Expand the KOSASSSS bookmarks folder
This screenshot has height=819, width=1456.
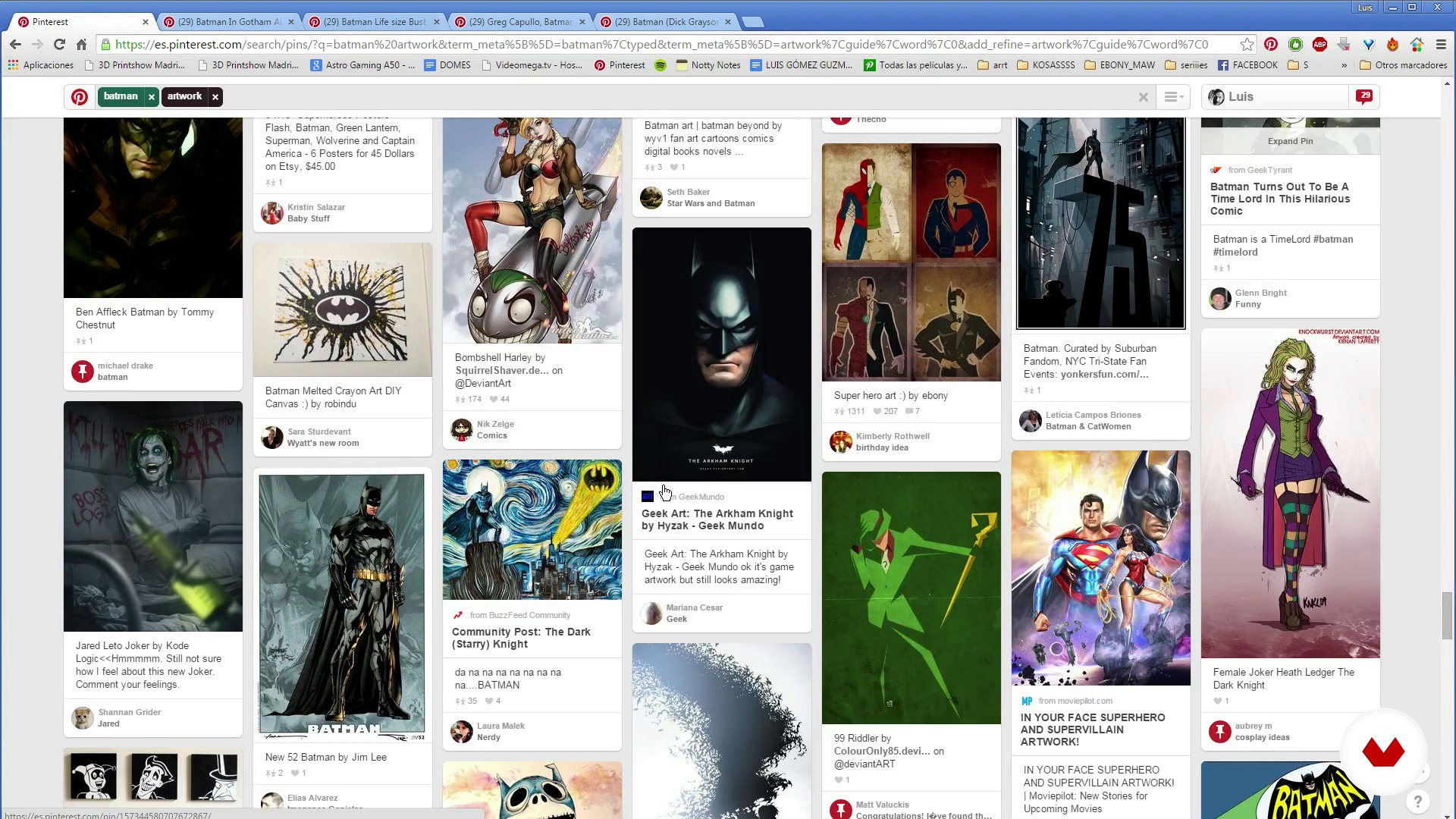click(x=1046, y=65)
